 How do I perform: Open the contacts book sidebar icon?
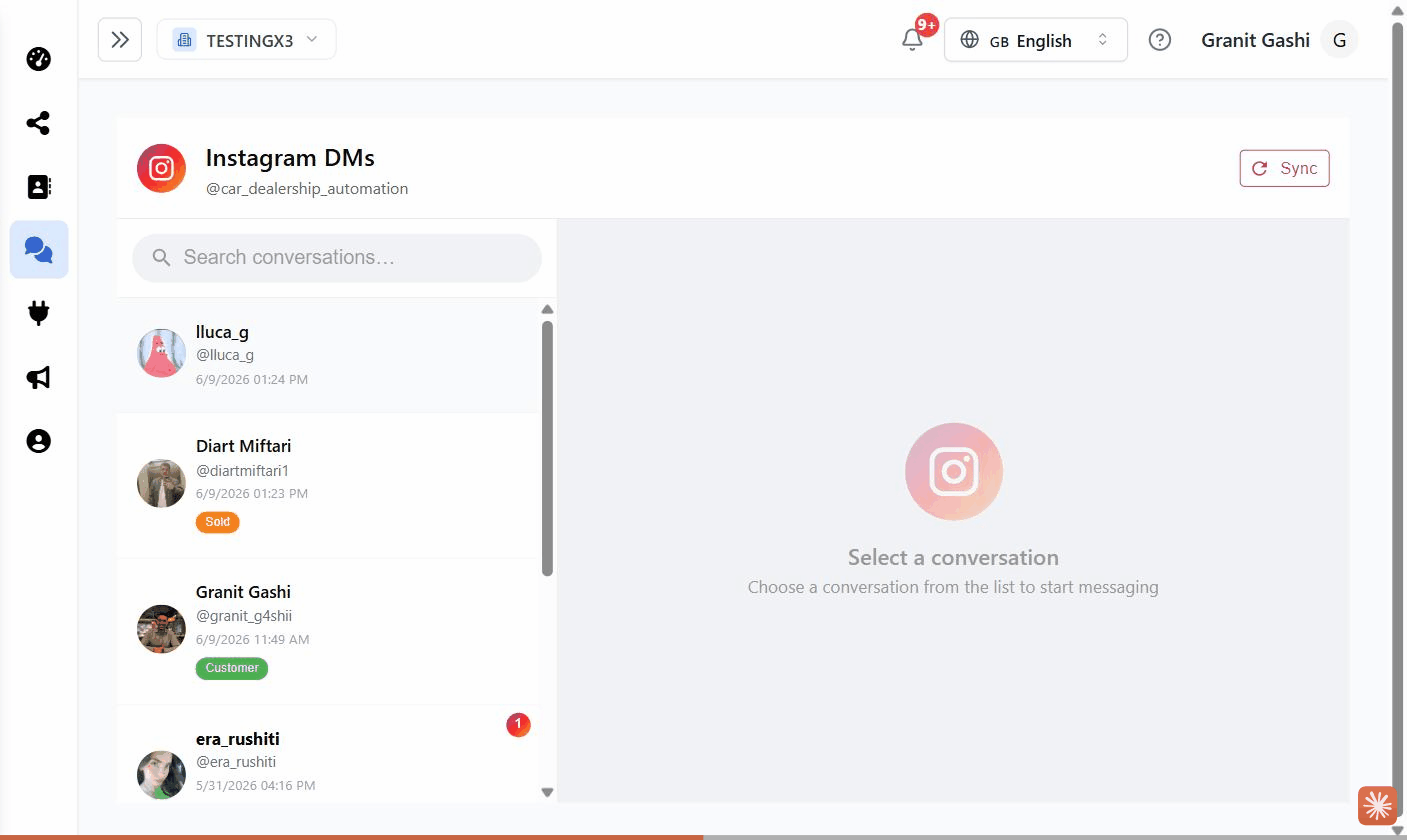coord(38,186)
